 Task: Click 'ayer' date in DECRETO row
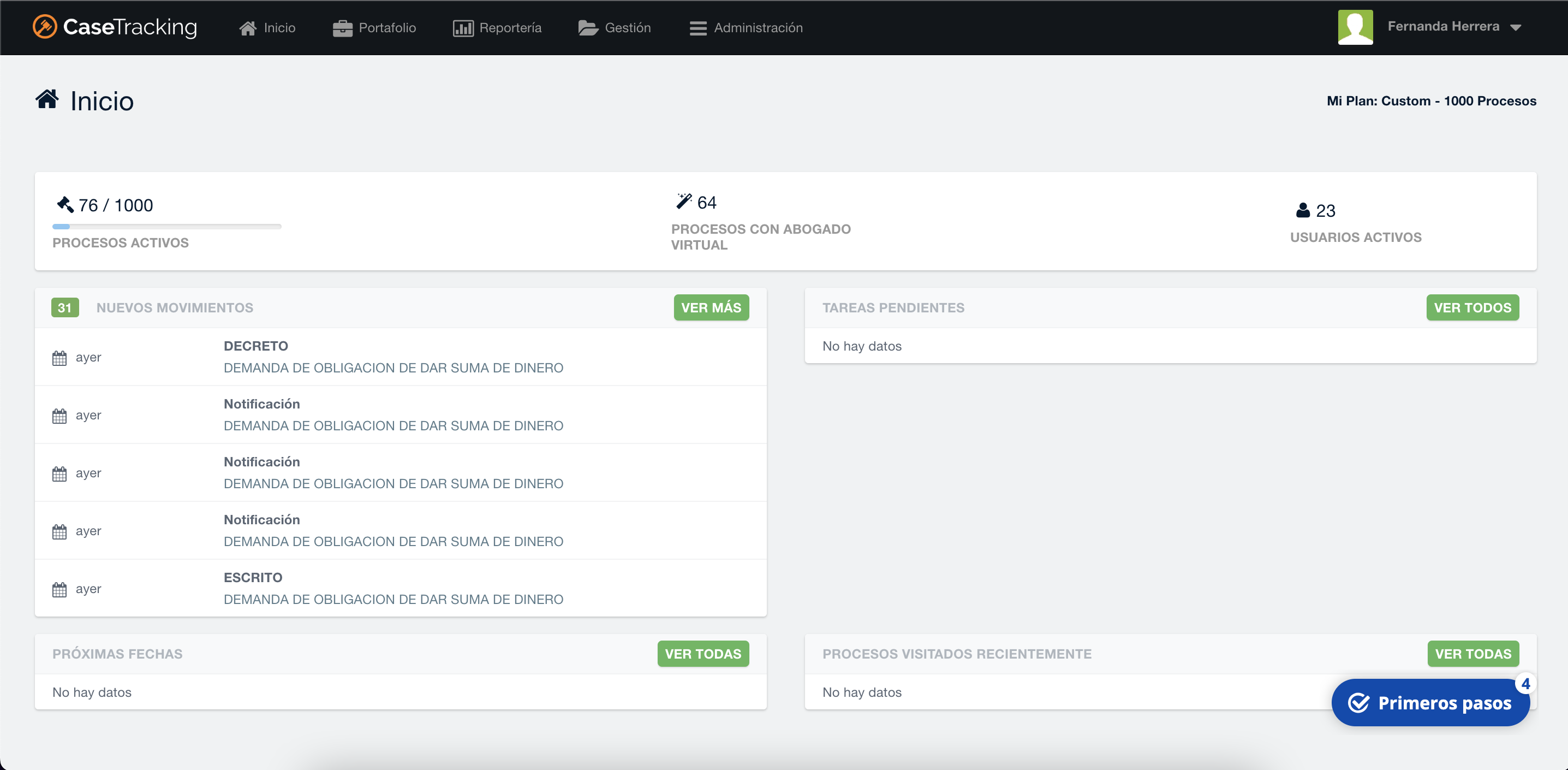[x=88, y=358]
